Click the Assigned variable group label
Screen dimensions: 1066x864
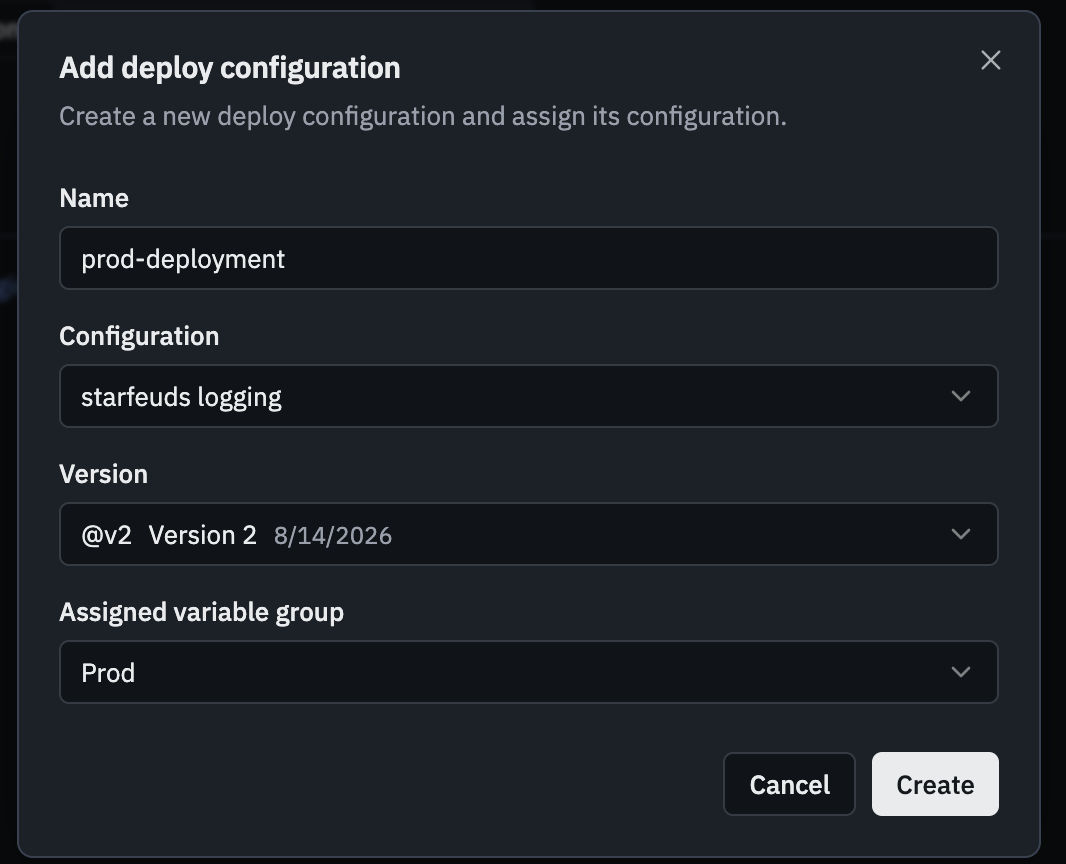pyautogui.click(x=202, y=612)
